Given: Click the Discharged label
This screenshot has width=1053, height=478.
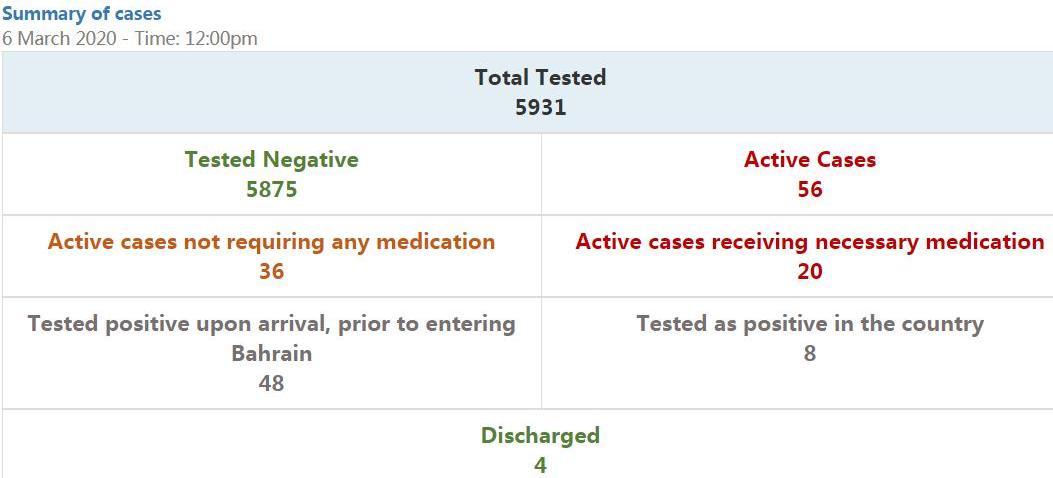Looking at the screenshot, I should 540,435.
